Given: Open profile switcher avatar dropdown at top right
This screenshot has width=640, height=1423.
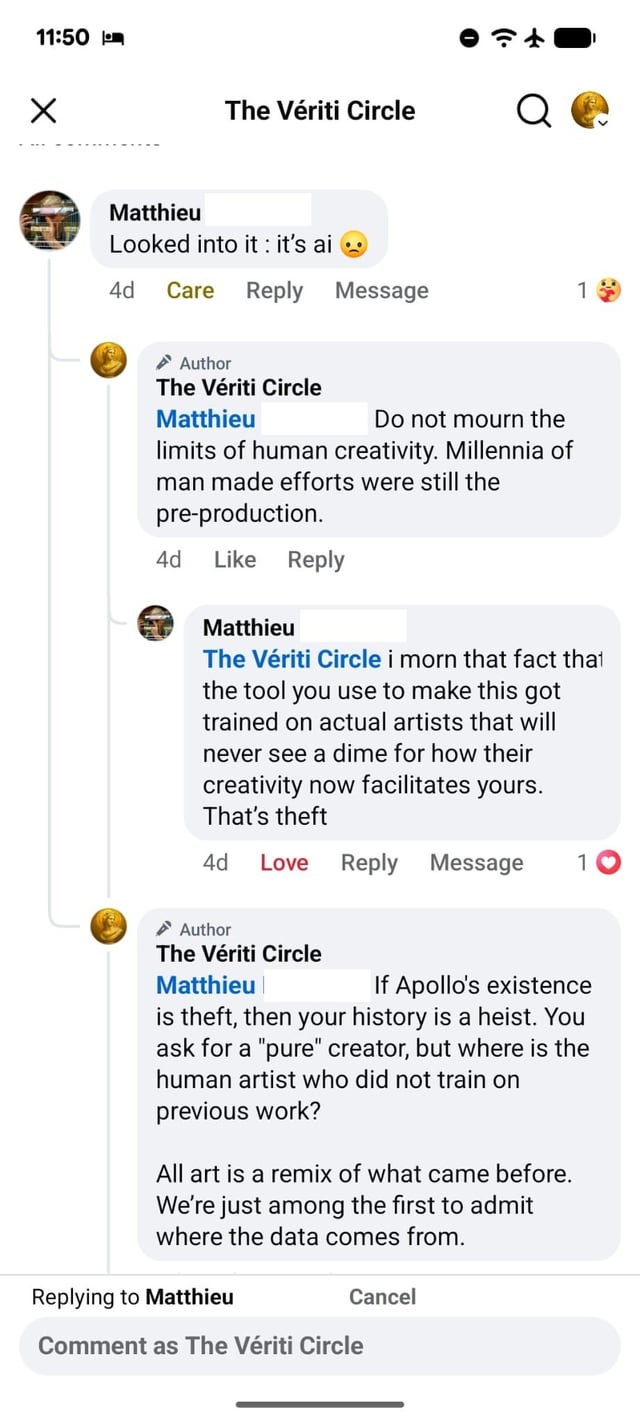Looking at the screenshot, I should coord(590,111).
